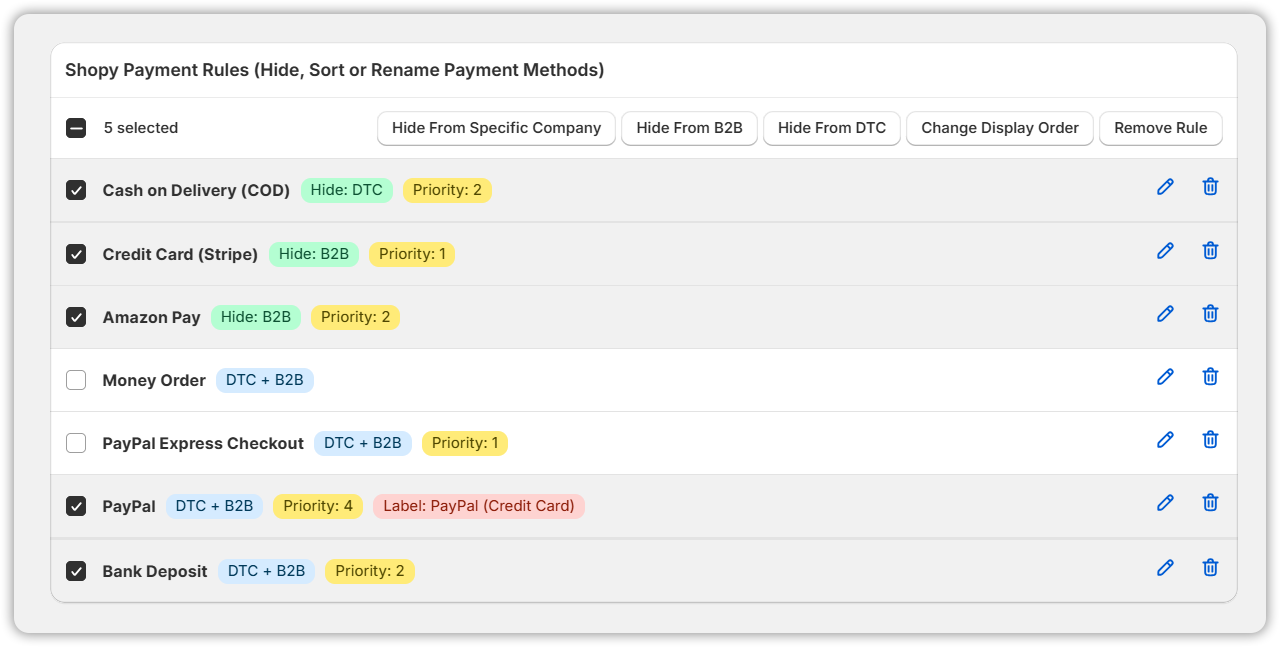Click the Bank Deposit name
The height and width of the screenshot is (647, 1280).
pos(155,571)
